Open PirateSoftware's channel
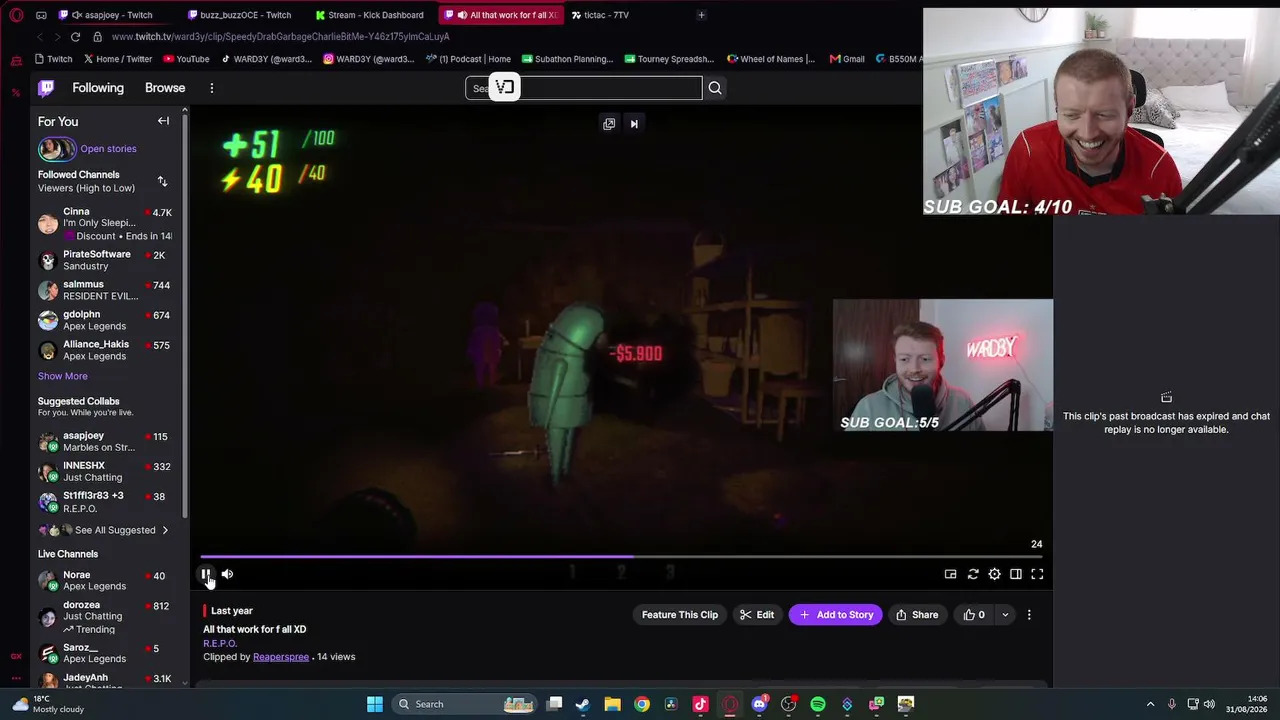 105,260
